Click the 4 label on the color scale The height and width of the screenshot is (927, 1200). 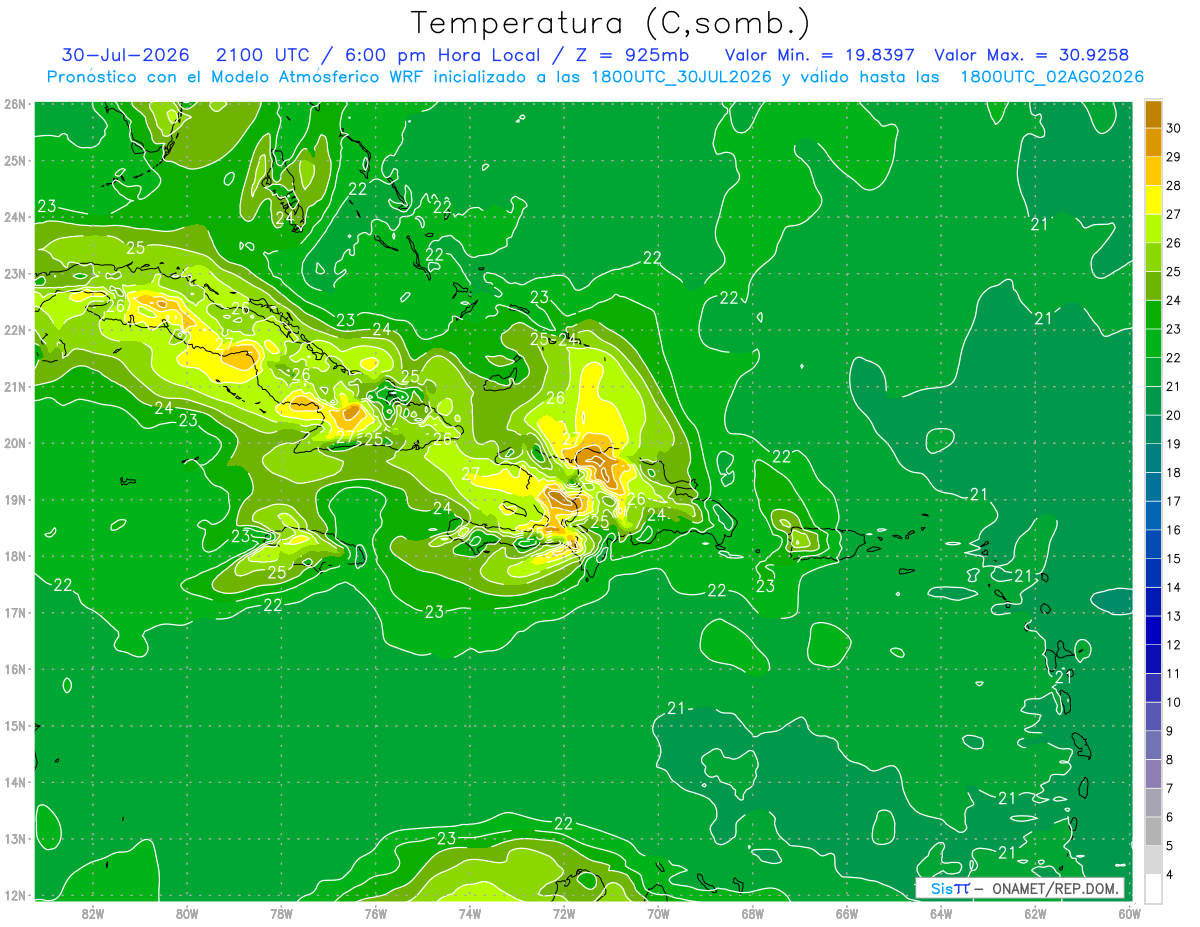pyautogui.click(x=1170, y=874)
